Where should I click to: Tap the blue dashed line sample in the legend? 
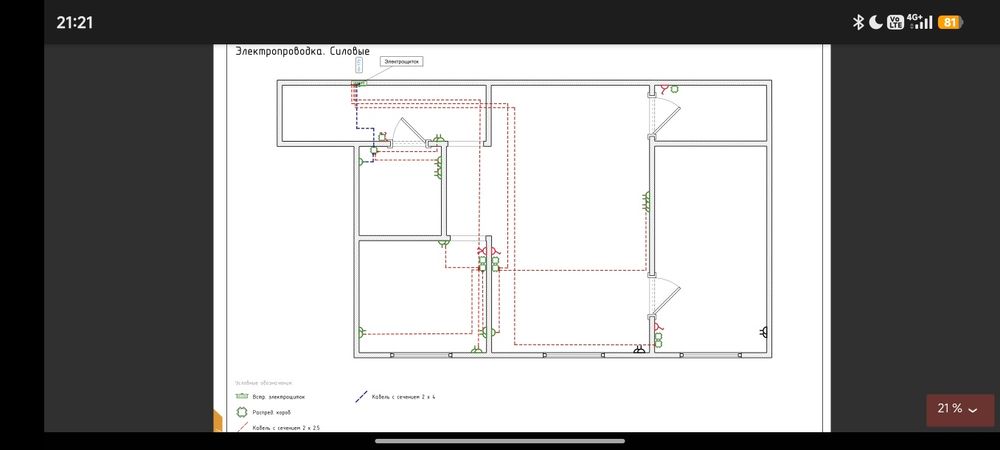pos(361,396)
